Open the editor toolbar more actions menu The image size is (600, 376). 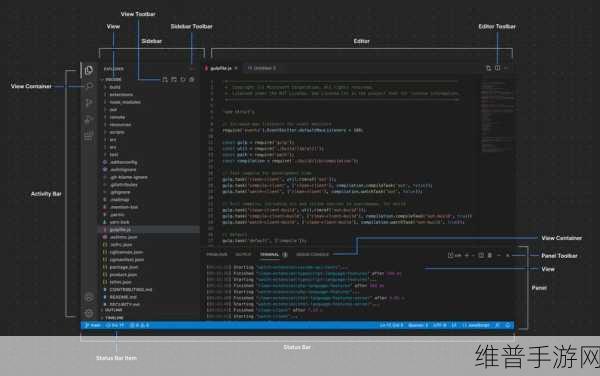click(x=506, y=68)
